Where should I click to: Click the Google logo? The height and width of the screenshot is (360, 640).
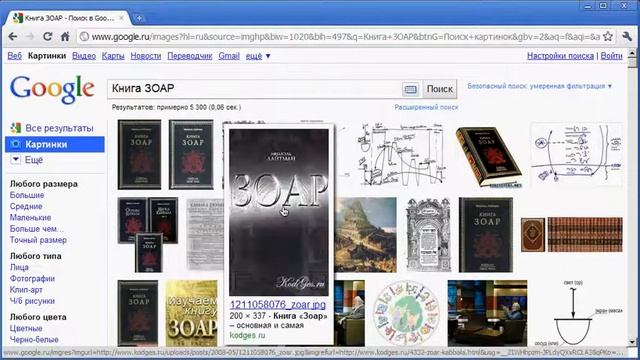click(52, 89)
